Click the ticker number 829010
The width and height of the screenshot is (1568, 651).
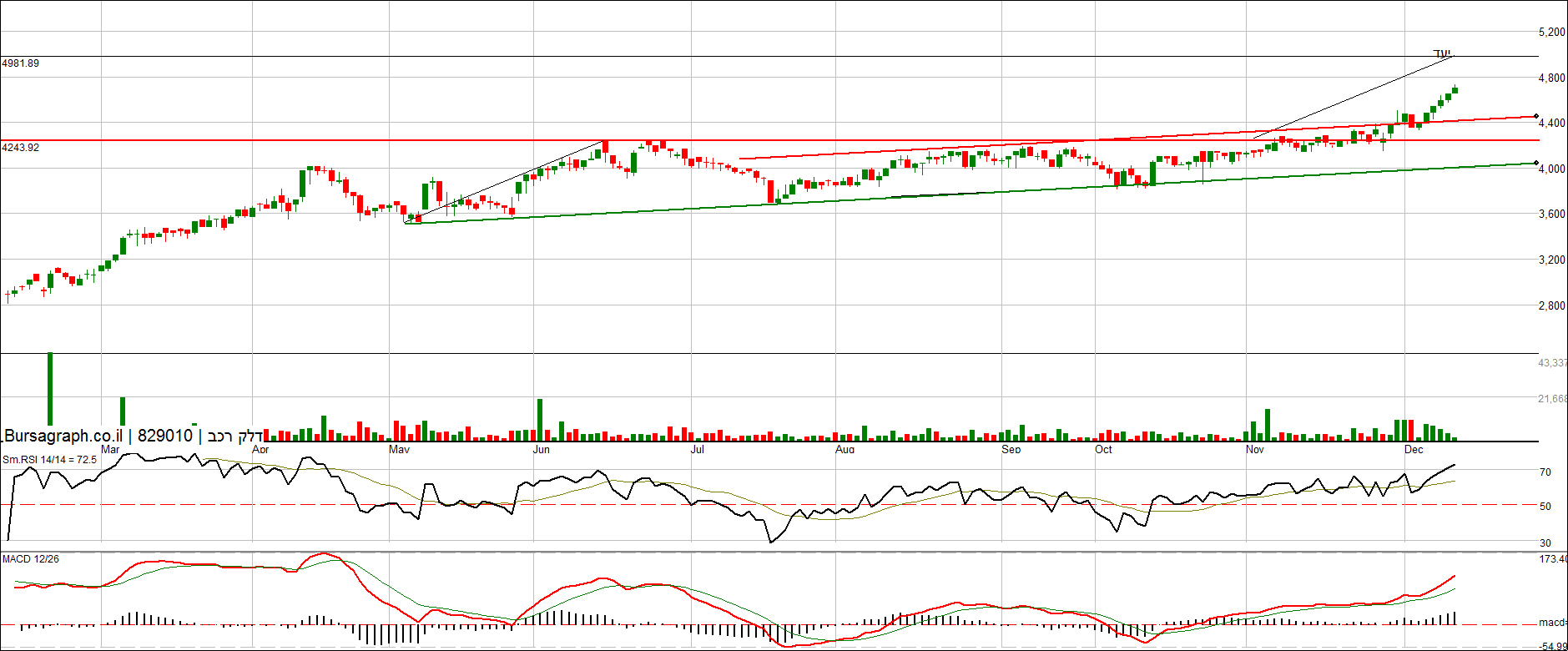tap(165, 436)
